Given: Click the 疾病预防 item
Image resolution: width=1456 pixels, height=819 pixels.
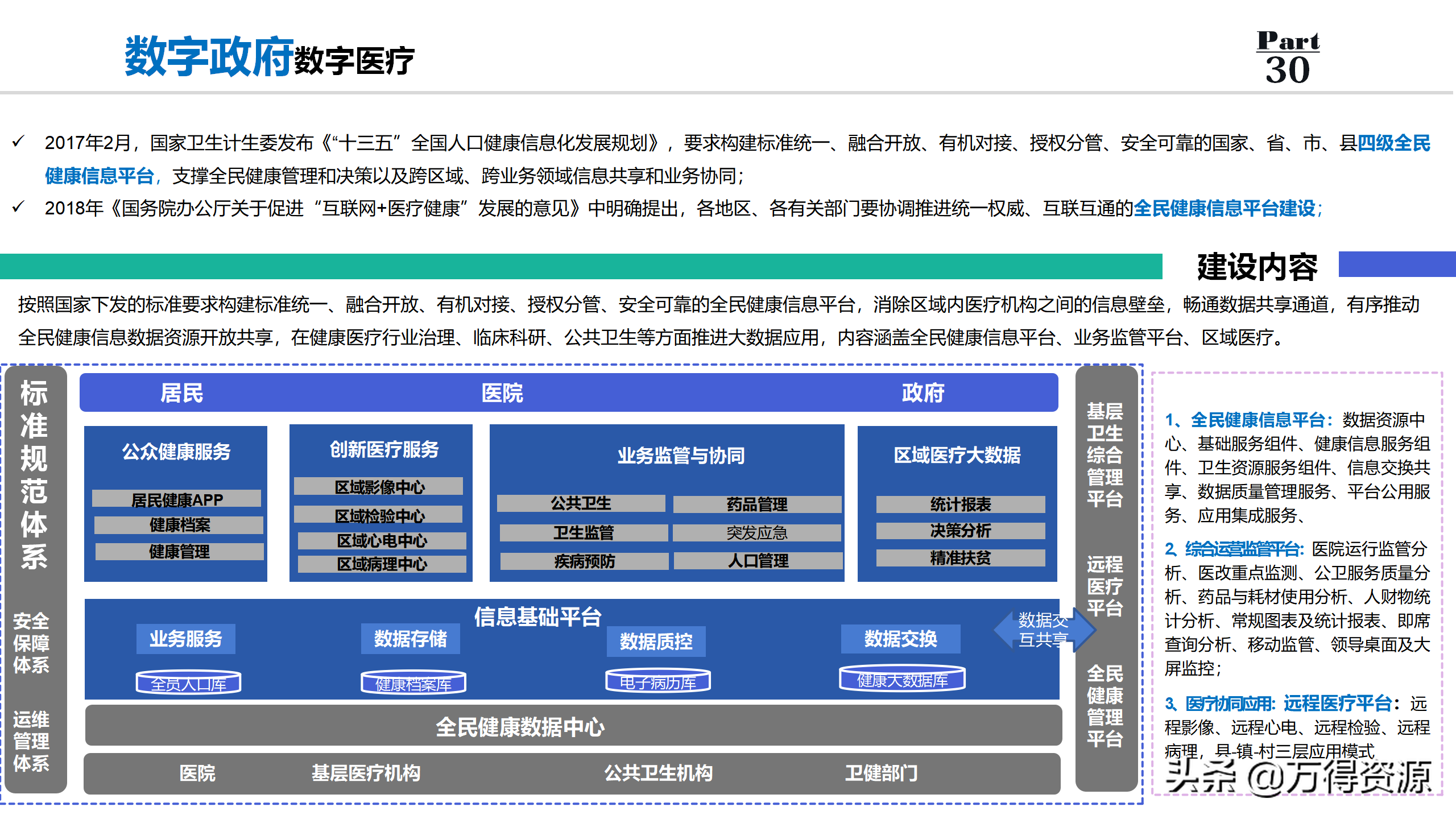Looking at the screenshot, I should click(585, 561).
